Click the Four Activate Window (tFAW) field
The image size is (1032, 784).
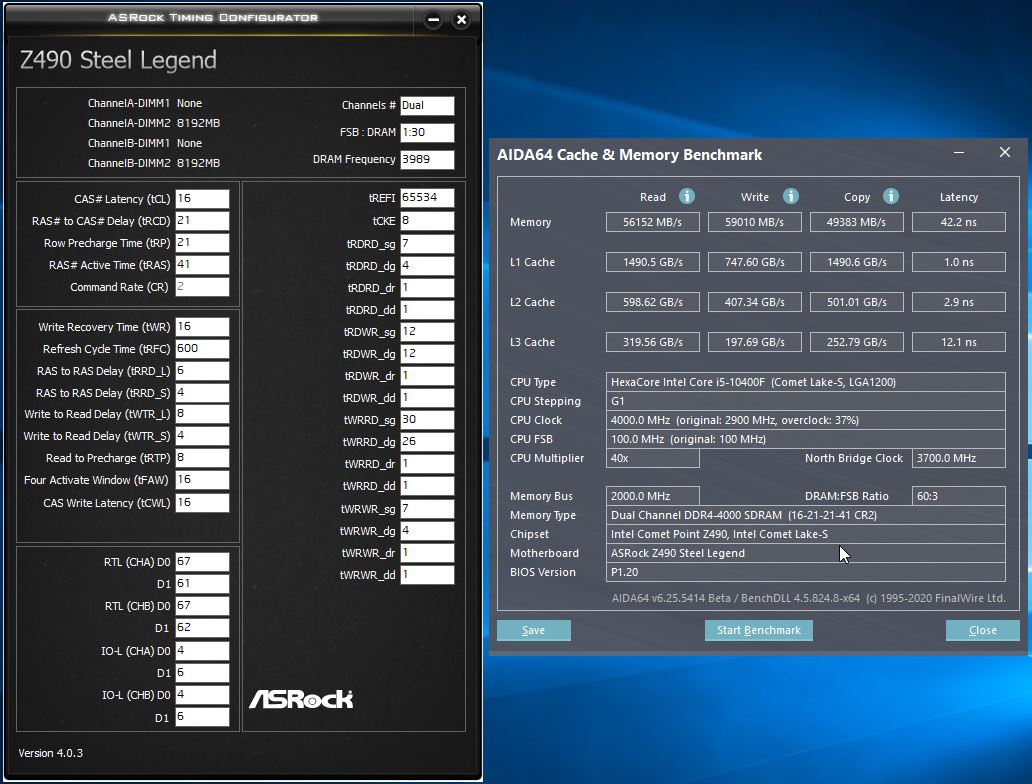click(x=202, y=480)
